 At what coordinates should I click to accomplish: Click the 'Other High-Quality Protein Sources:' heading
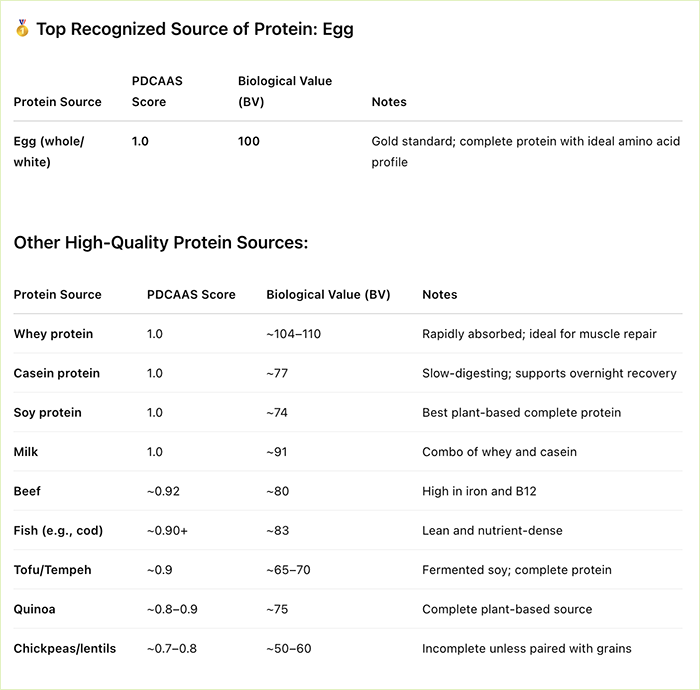(160, 243)
